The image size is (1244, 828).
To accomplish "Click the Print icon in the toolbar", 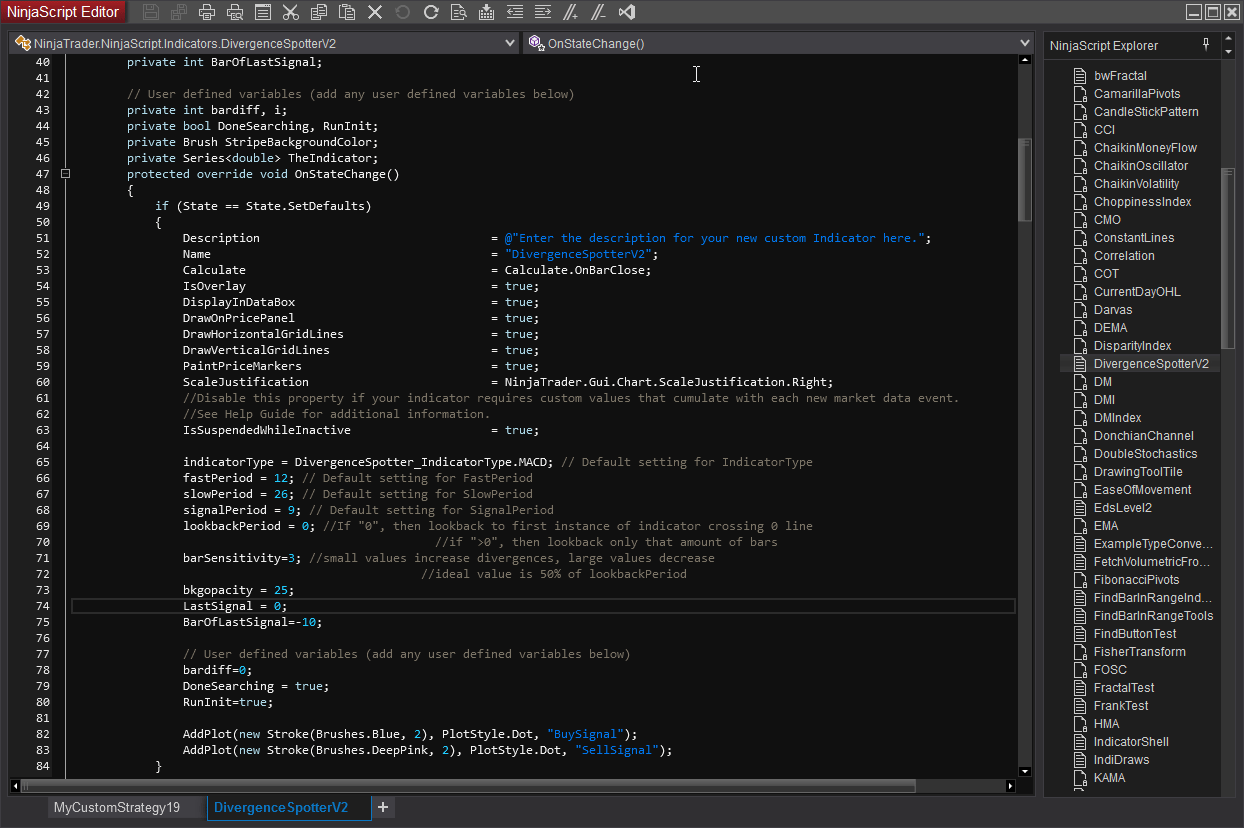I will point(207,12).
